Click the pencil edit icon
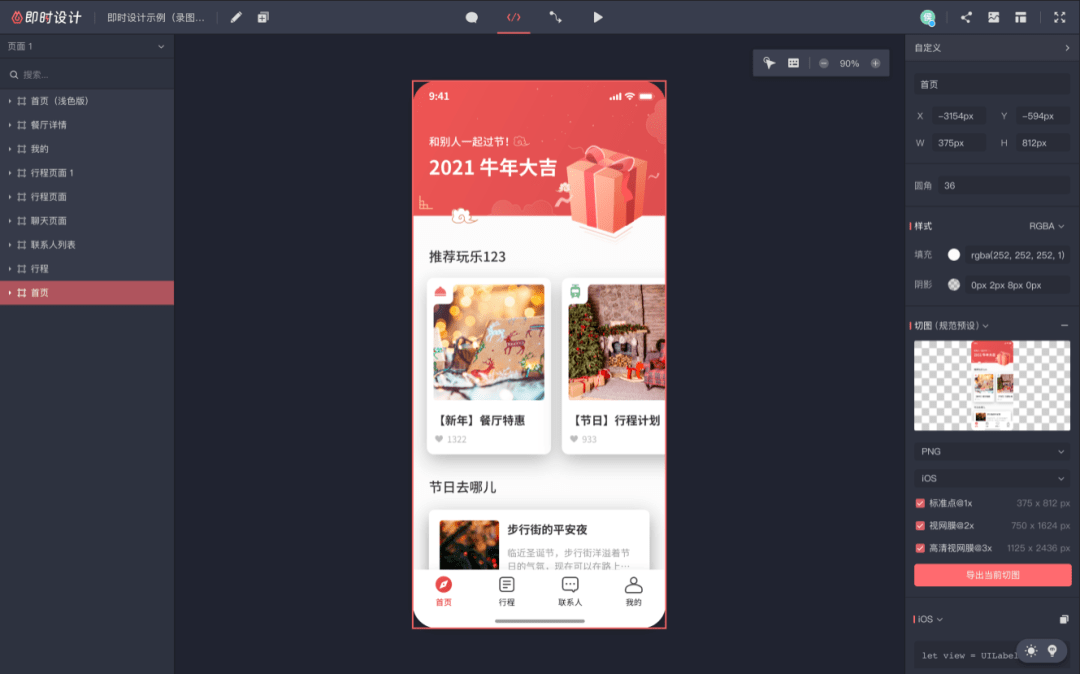The image size is (1080, 674). (x=236, y=17)
